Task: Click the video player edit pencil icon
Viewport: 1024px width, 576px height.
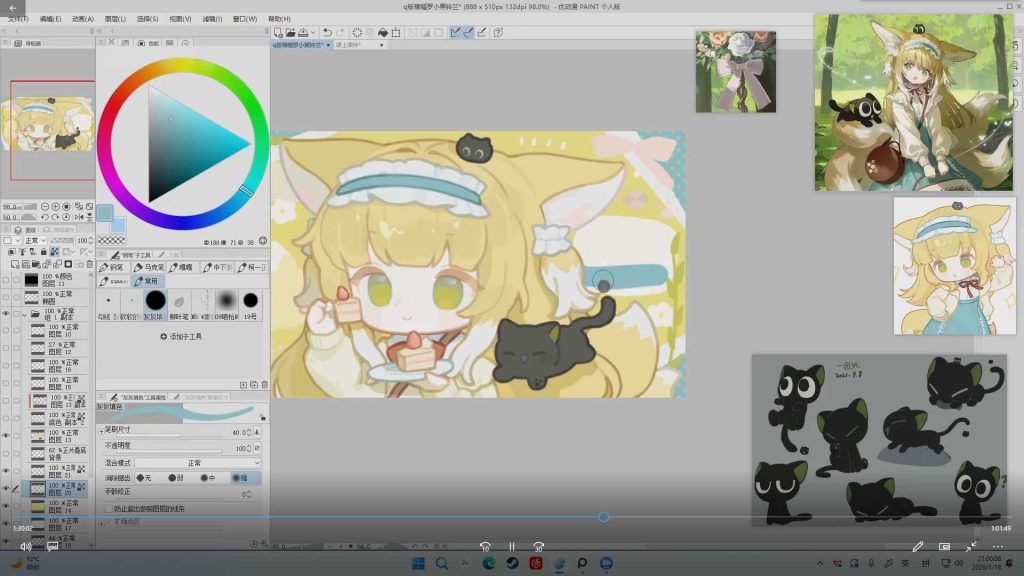Action: click(x=918, y=546)
